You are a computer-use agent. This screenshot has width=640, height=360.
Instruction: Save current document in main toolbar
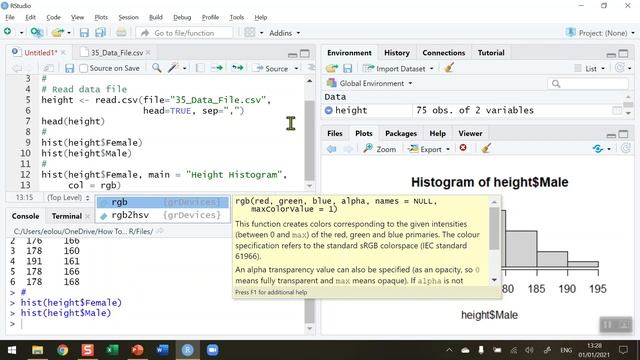coord(84,33)
